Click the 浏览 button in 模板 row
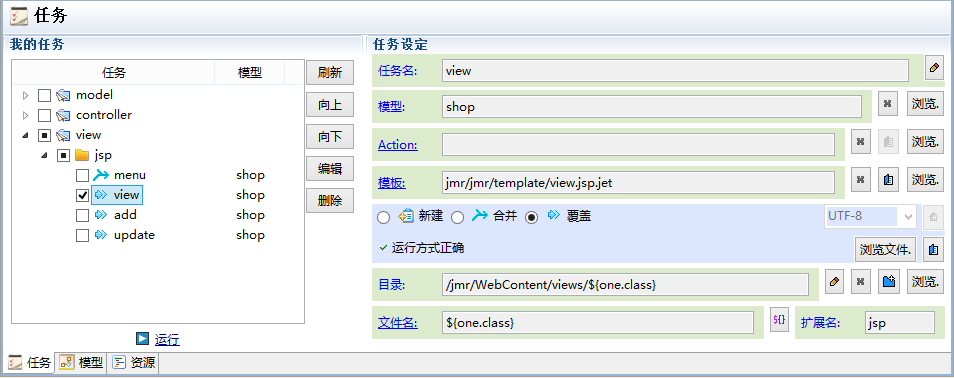This screenshot has width=954, height=378. [x=925, y=180]
